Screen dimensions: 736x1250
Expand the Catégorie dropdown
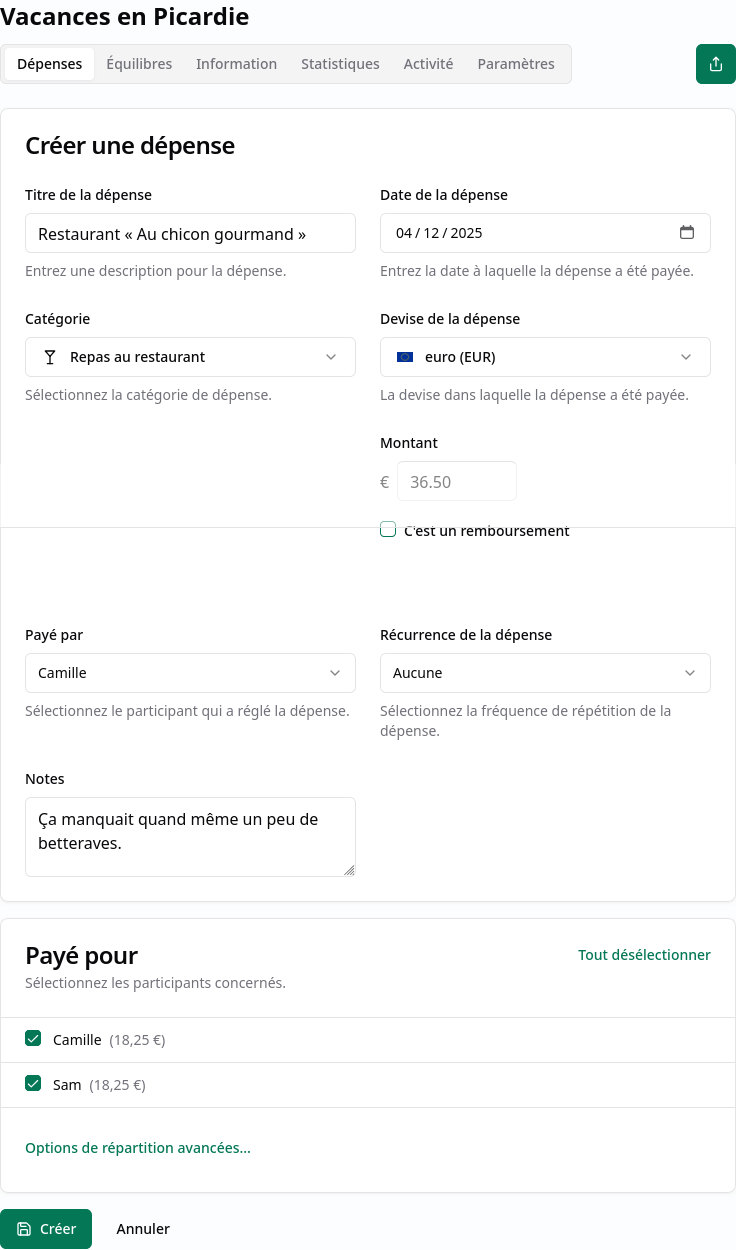(190, 357)
